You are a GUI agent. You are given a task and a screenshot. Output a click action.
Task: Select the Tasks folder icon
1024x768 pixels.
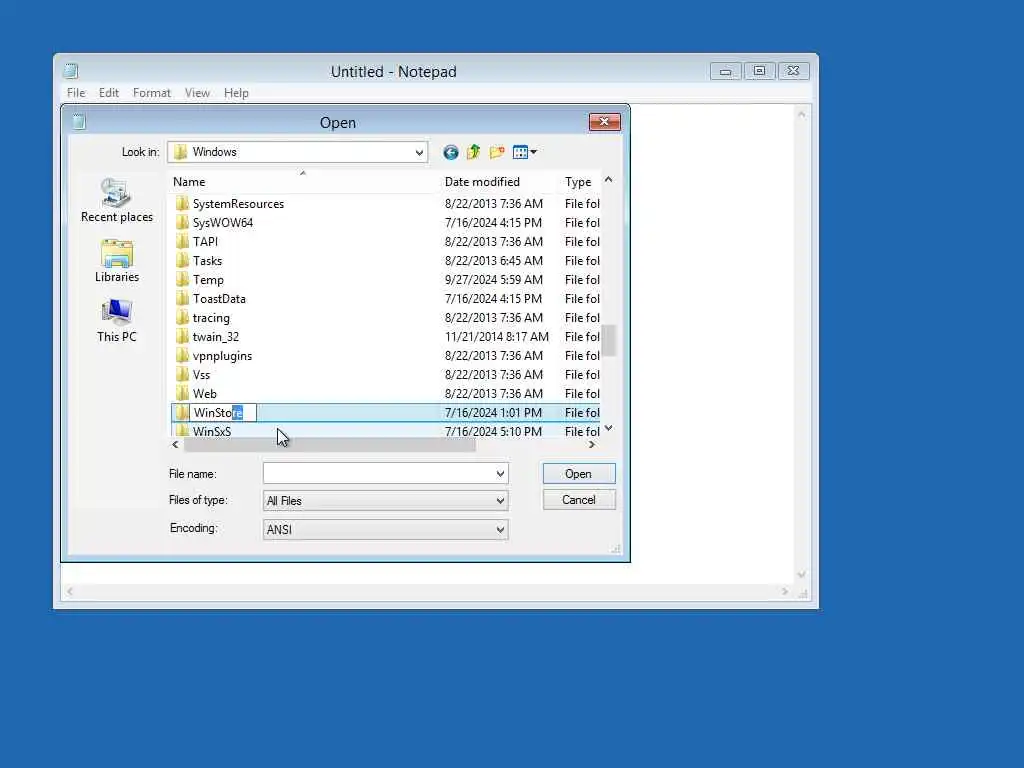point(182,261)
